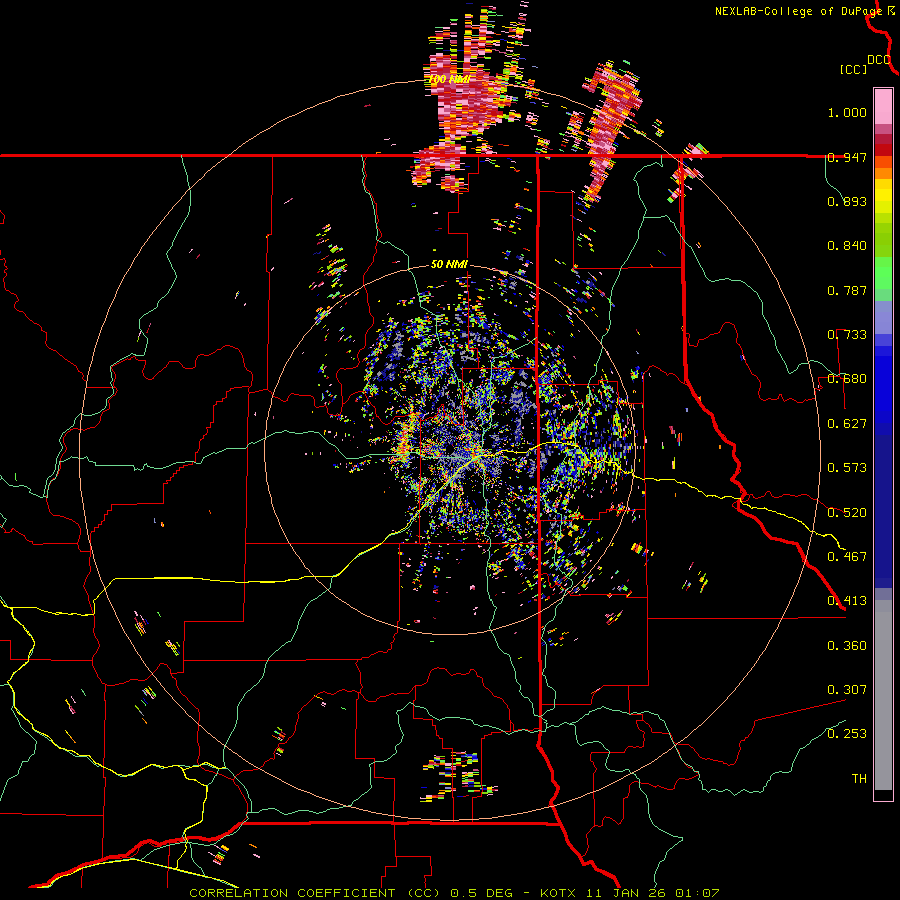Select the 0.627 legend value
This screenshot has width=900, height=900.
coord(847,424)
